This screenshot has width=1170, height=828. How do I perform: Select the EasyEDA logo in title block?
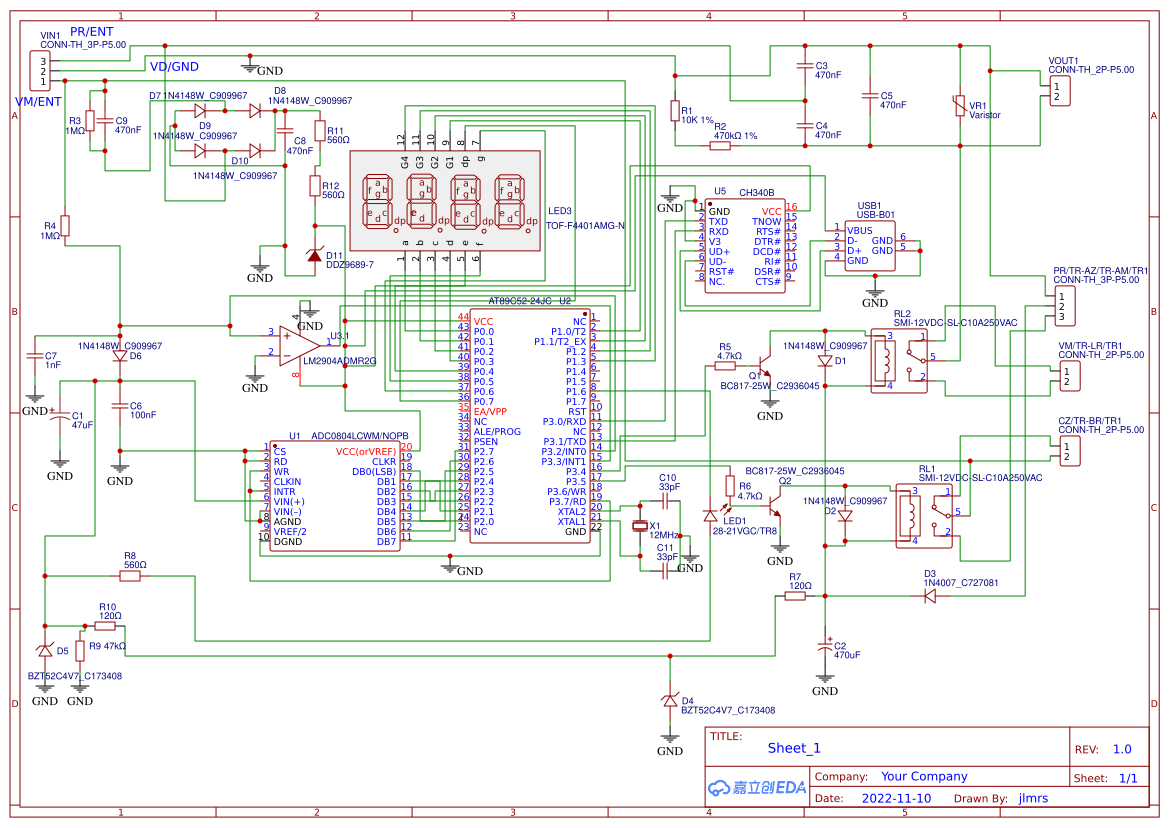[757, 788]
